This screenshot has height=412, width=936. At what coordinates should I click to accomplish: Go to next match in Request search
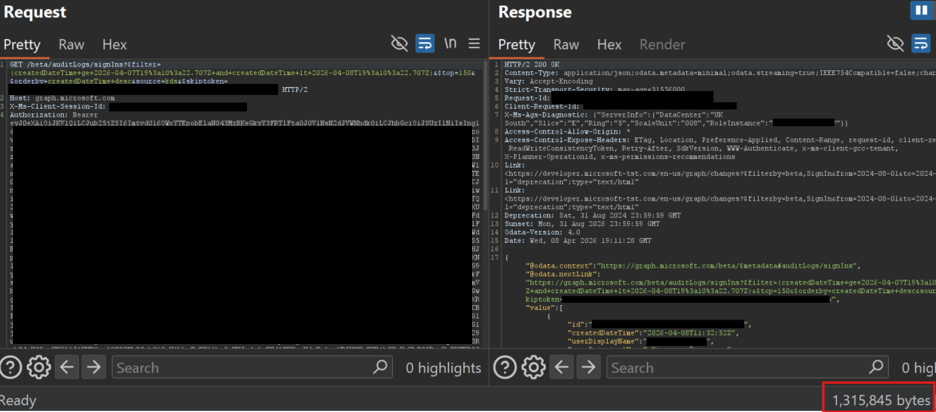[93, 367]
